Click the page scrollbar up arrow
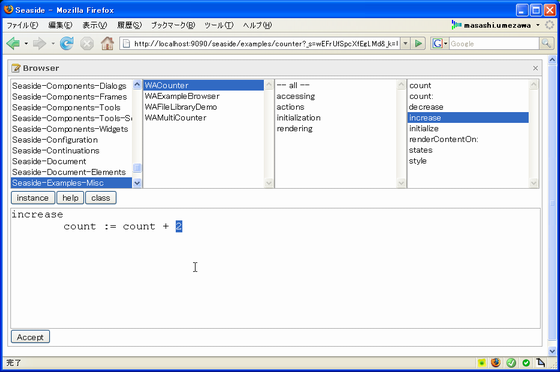The height and width of the screenshot is (372, 560). click(x=552, y=60)
